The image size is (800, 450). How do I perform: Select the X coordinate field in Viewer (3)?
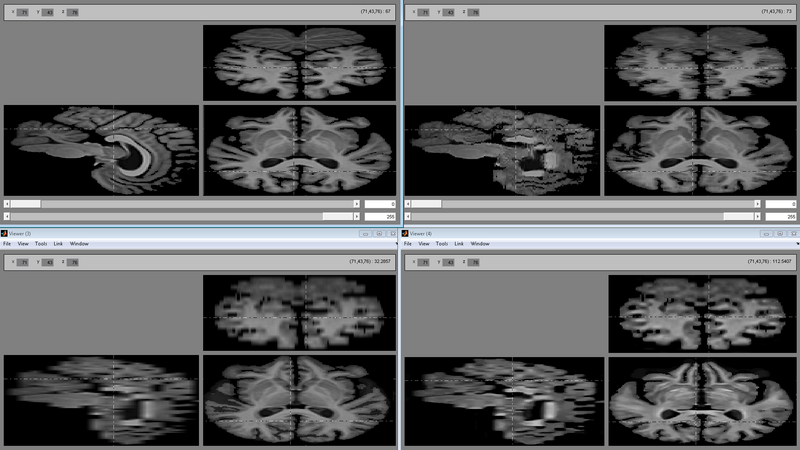point(25,262)
